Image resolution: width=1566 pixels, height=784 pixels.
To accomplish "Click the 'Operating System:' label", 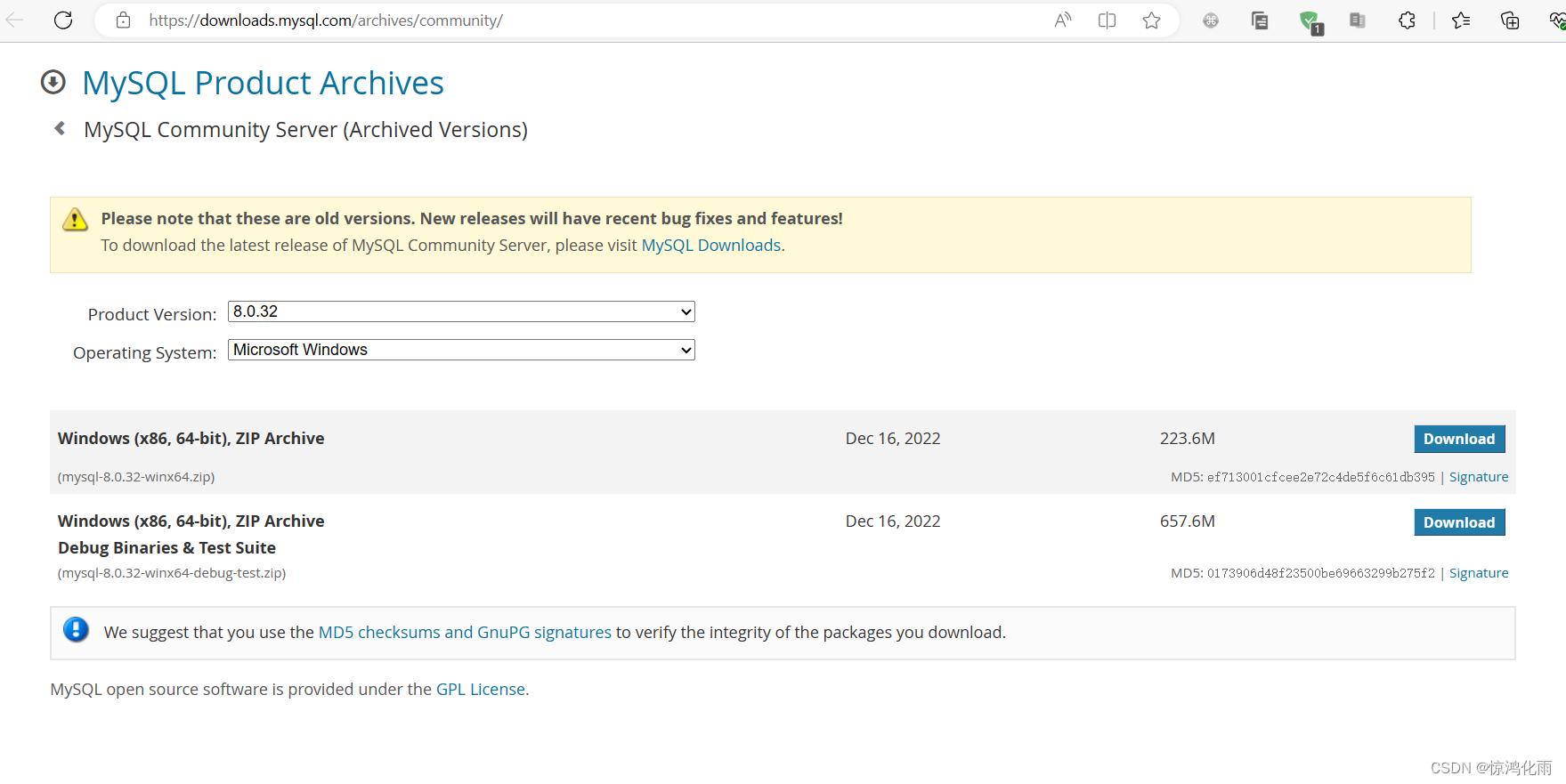I will (x=145, y=352).
